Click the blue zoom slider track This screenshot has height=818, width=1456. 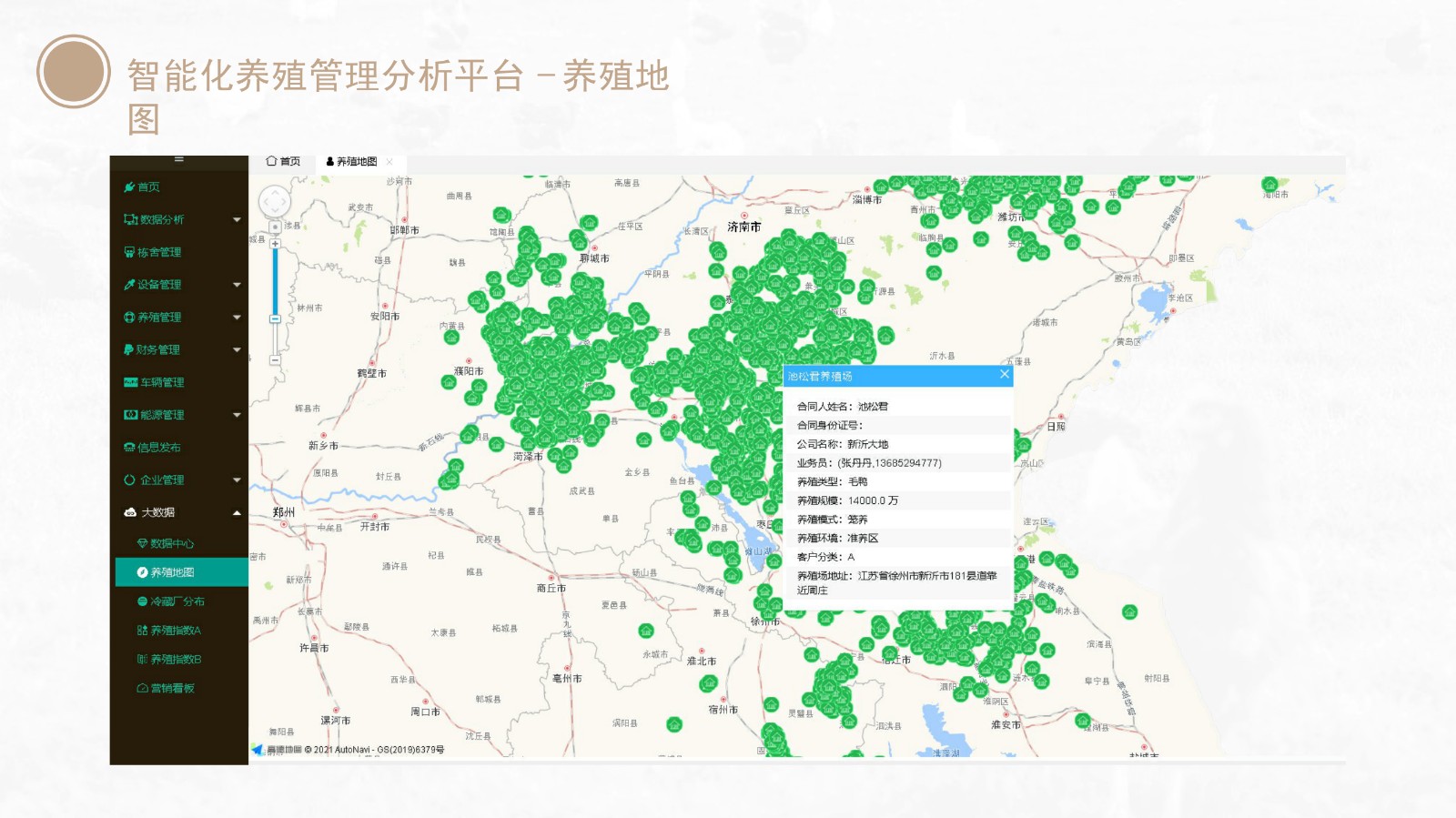[x=275, y=282]
